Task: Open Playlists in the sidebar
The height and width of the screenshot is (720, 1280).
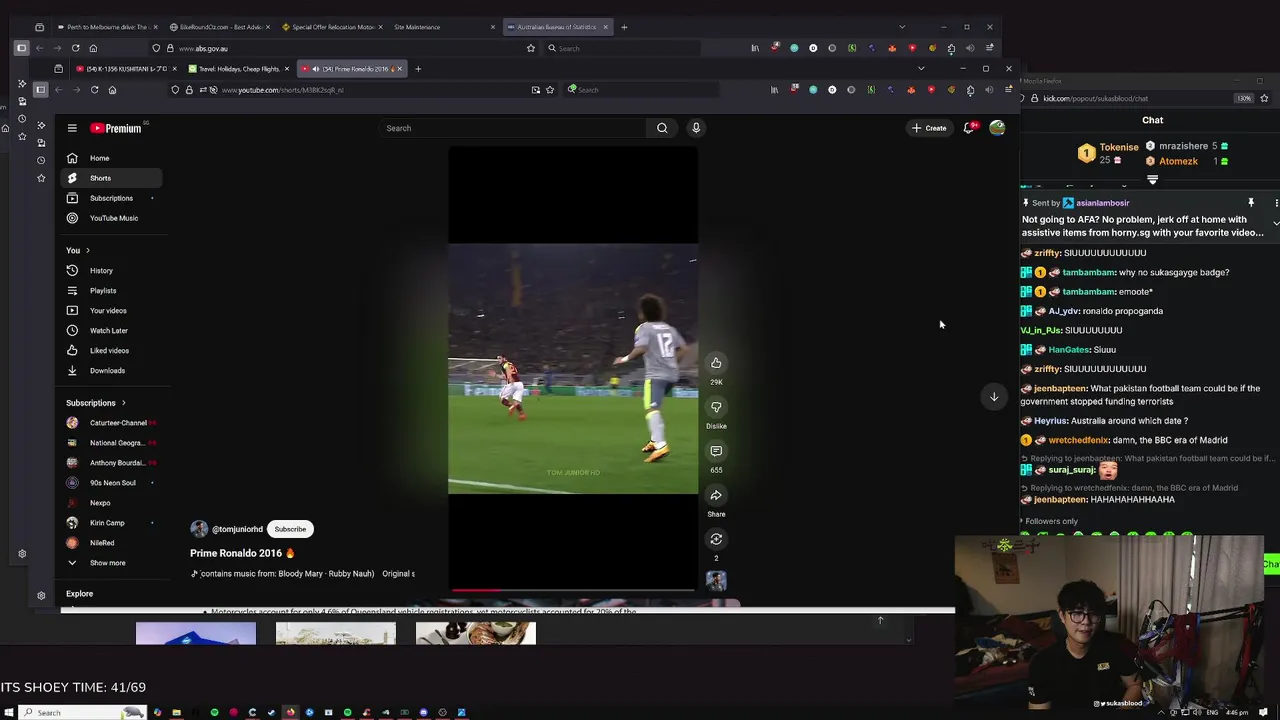Action: click(110, 291)
